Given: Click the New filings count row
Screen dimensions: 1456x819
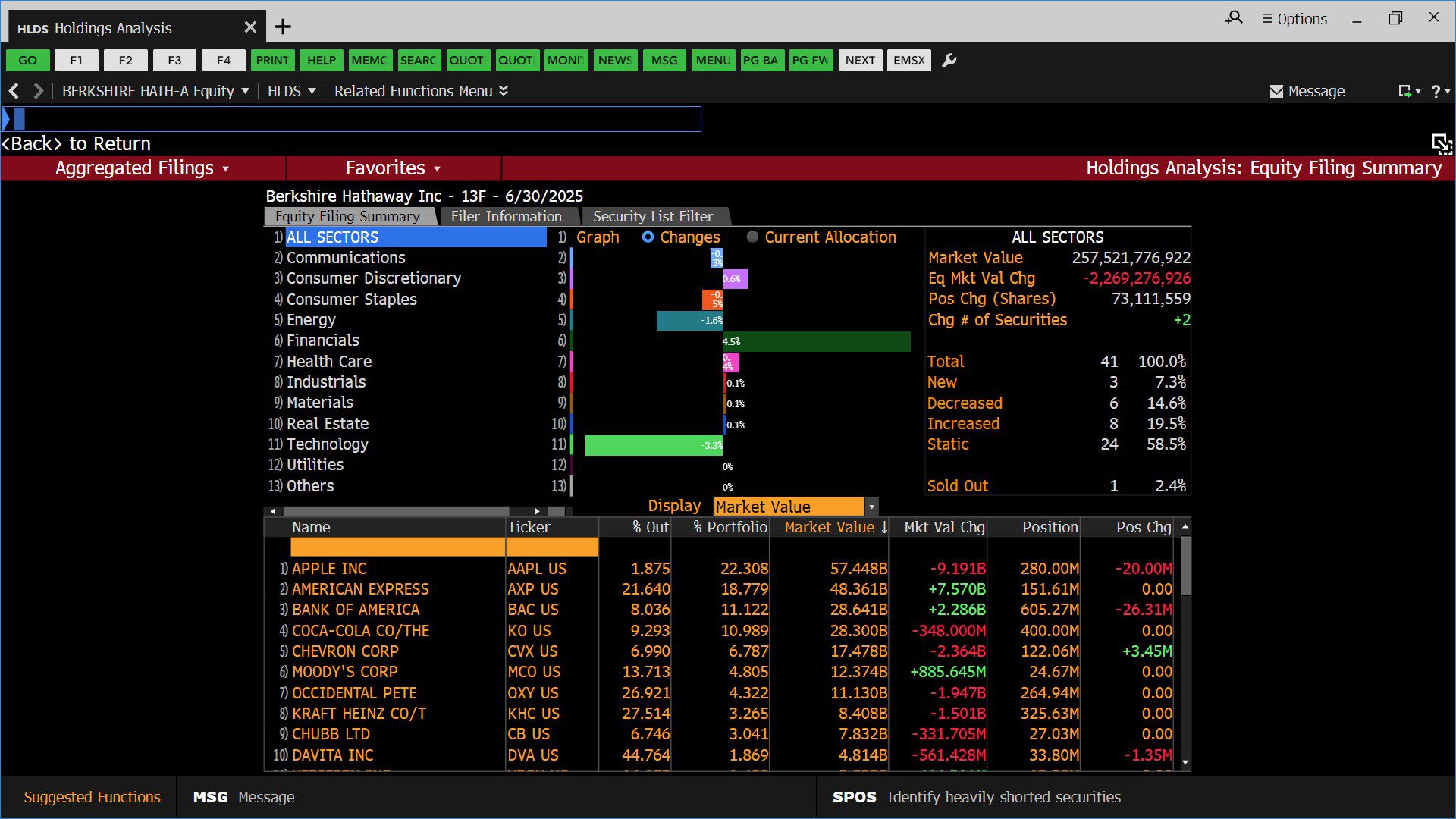Looking at the screenshot, I should (1057, 382).
